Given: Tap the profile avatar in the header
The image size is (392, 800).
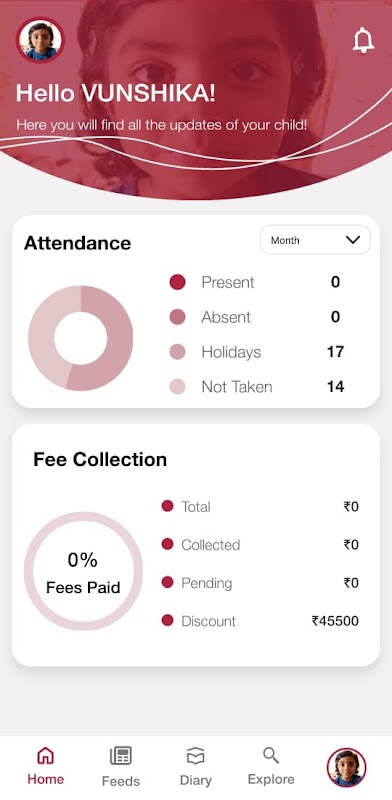Looking at the screenshot, I should pos(40,41).
